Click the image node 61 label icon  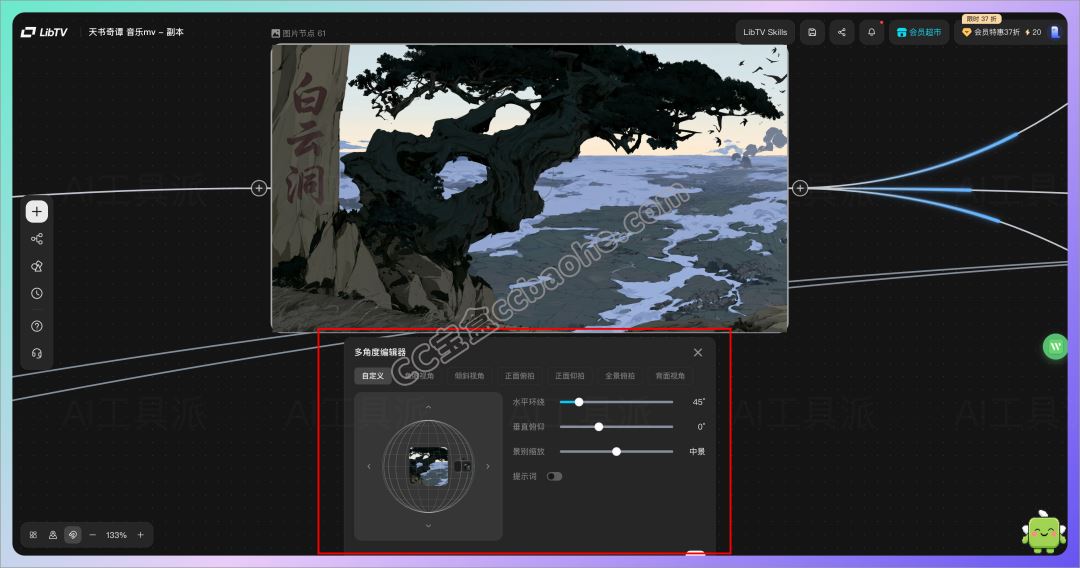[x=276, y=33]
